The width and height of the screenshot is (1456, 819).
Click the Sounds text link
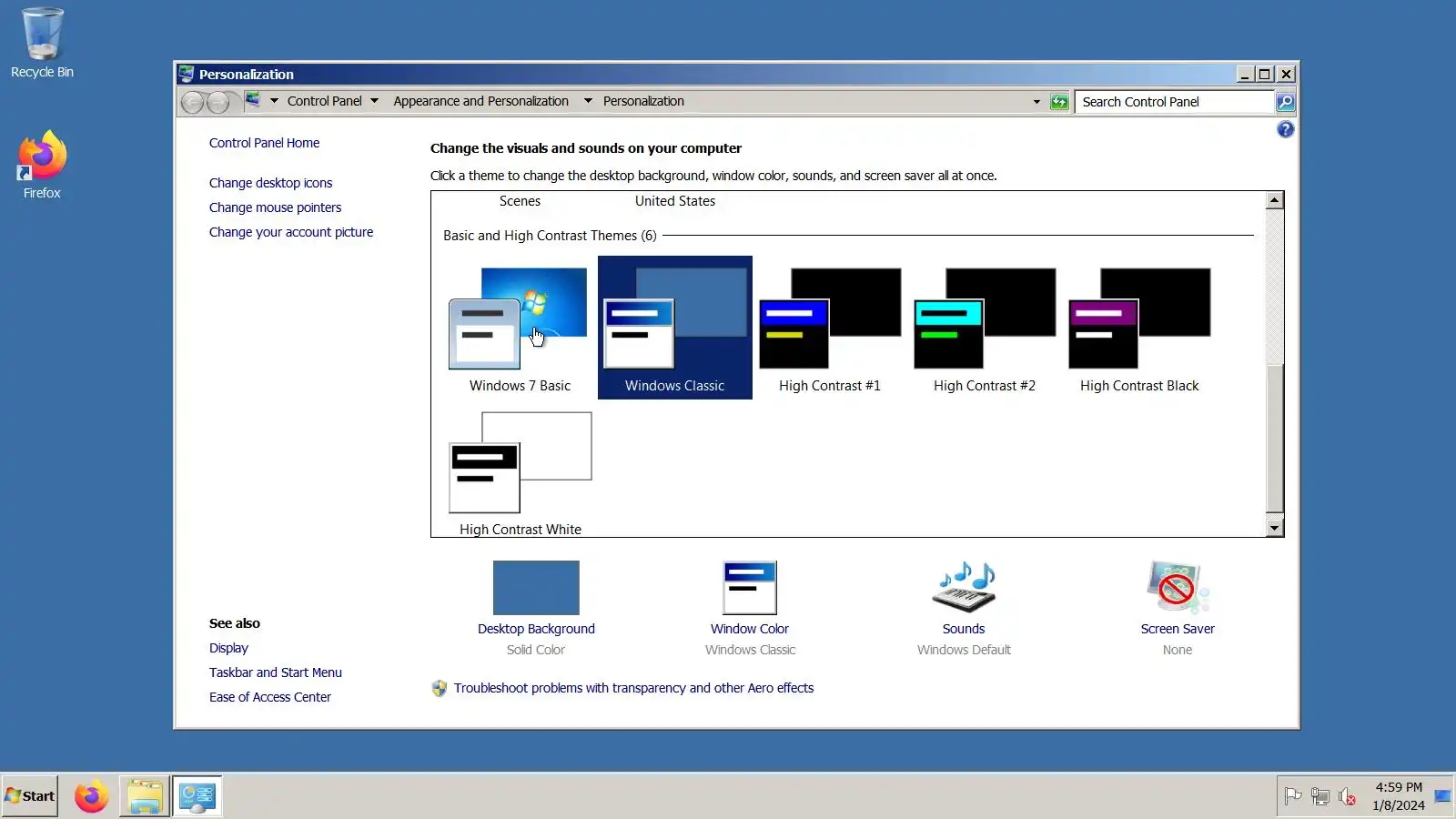click(x=964, y=629)
